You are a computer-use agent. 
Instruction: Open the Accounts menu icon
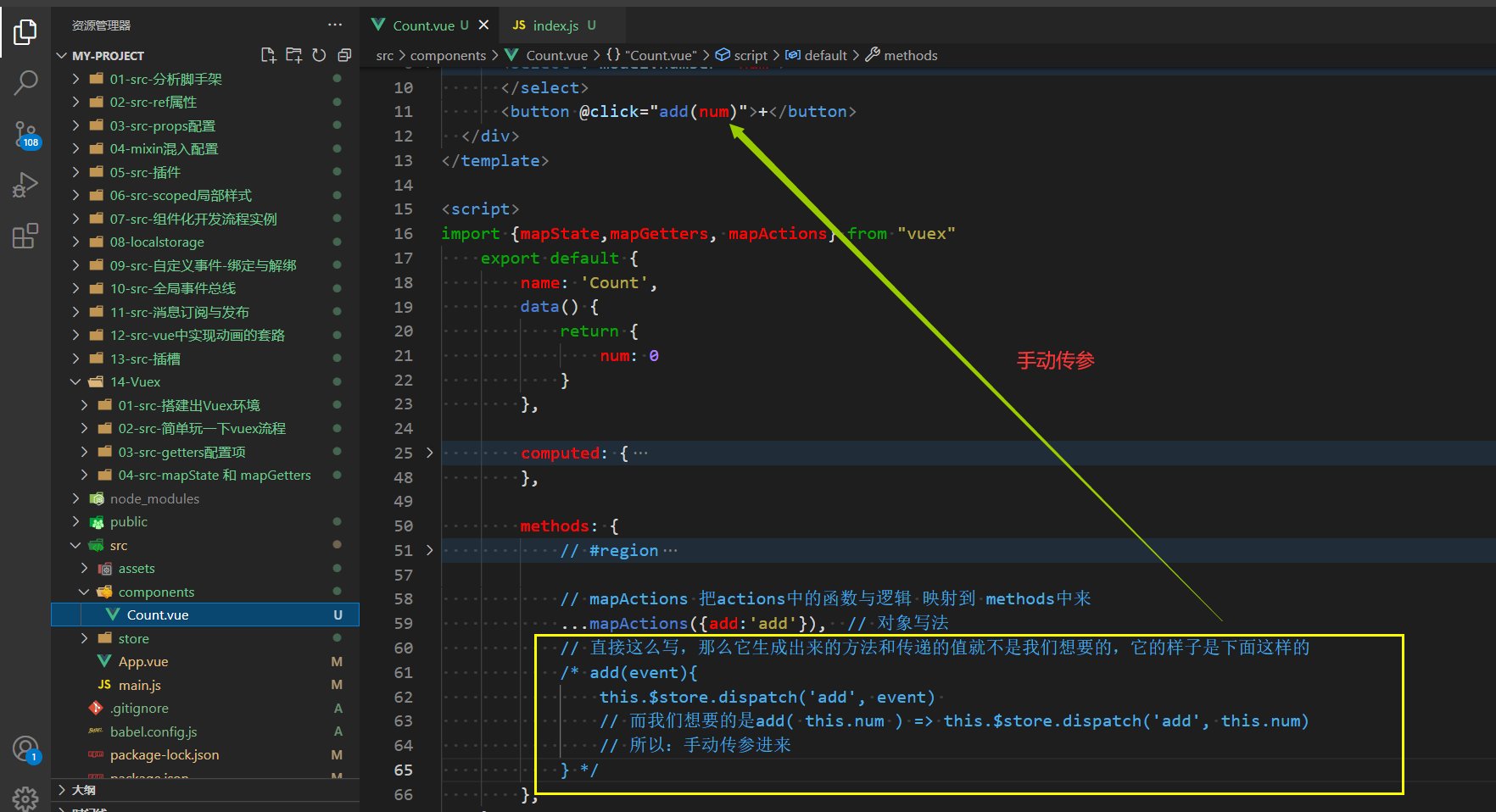(25, 749)
